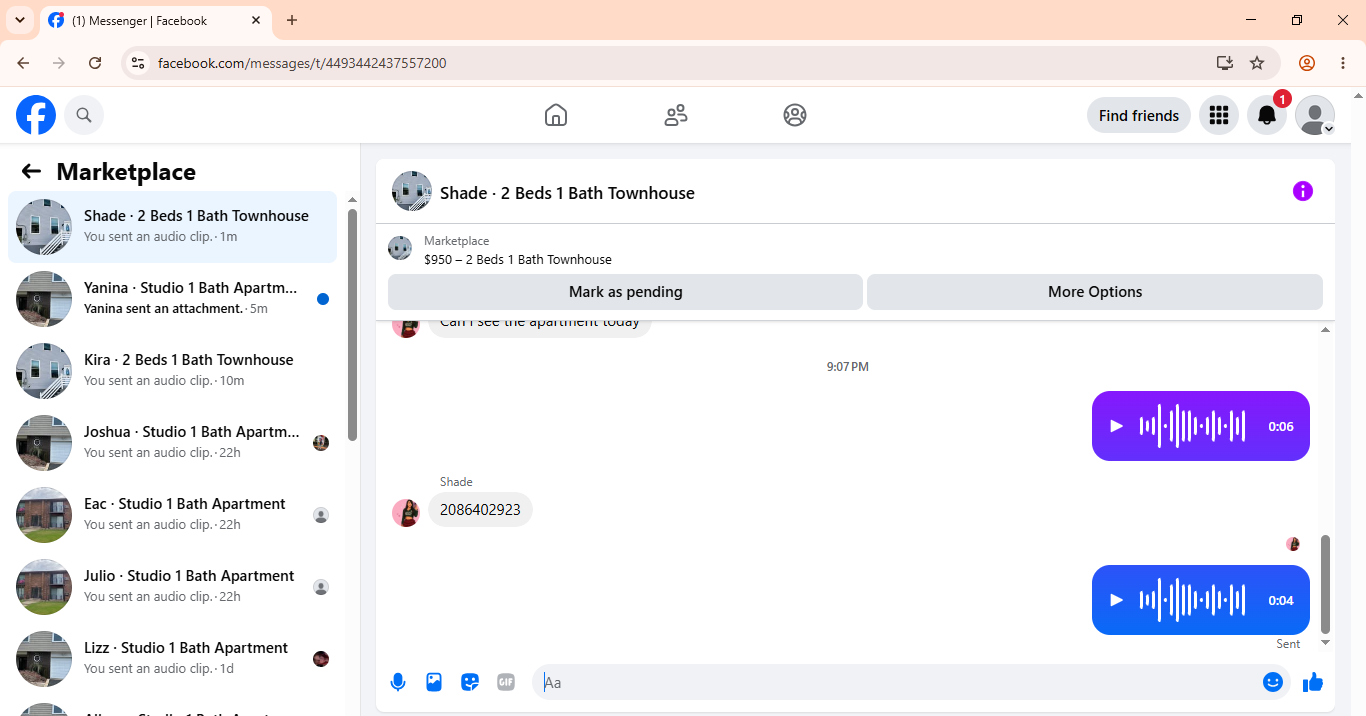Open Shade 2 Beds 1 Bath Townhouse conversation

coord(173,227)
